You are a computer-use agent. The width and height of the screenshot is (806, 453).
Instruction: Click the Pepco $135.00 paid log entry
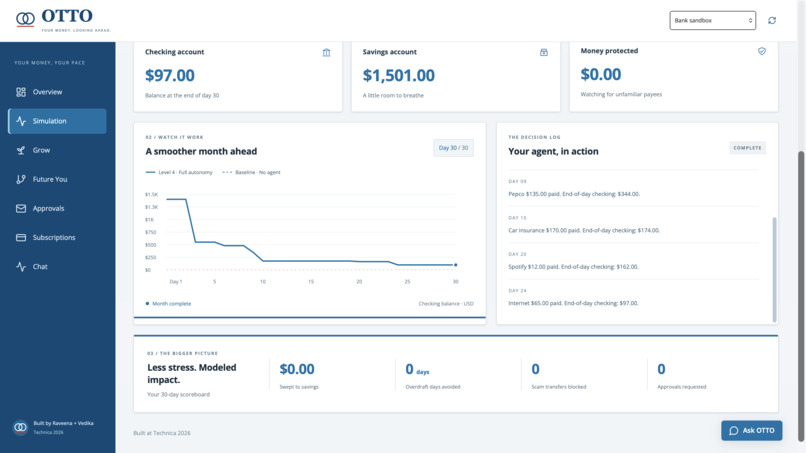click(x=574, y=194)
